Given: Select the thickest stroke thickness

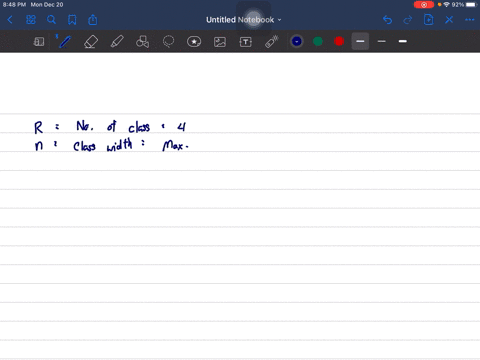Looking at the screenshot, I should point(403,41).
